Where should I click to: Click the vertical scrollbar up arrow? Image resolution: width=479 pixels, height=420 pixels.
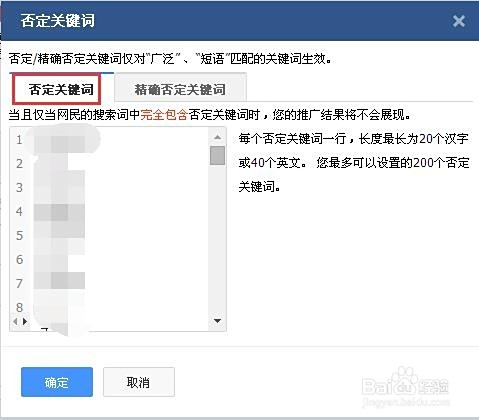tap(217, 137)
